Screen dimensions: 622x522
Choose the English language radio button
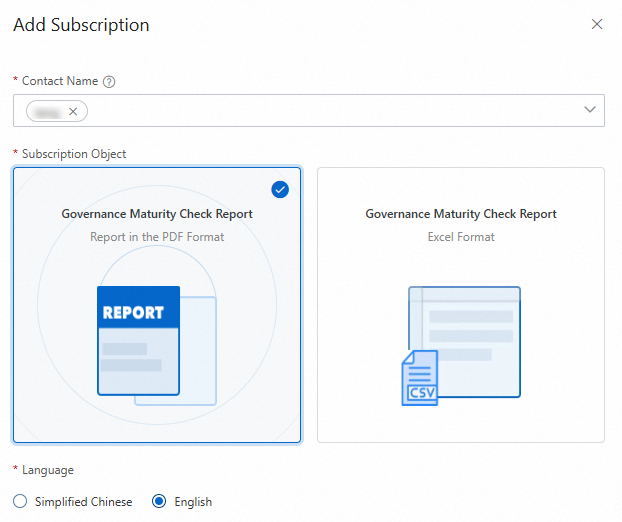click(159, 501)
